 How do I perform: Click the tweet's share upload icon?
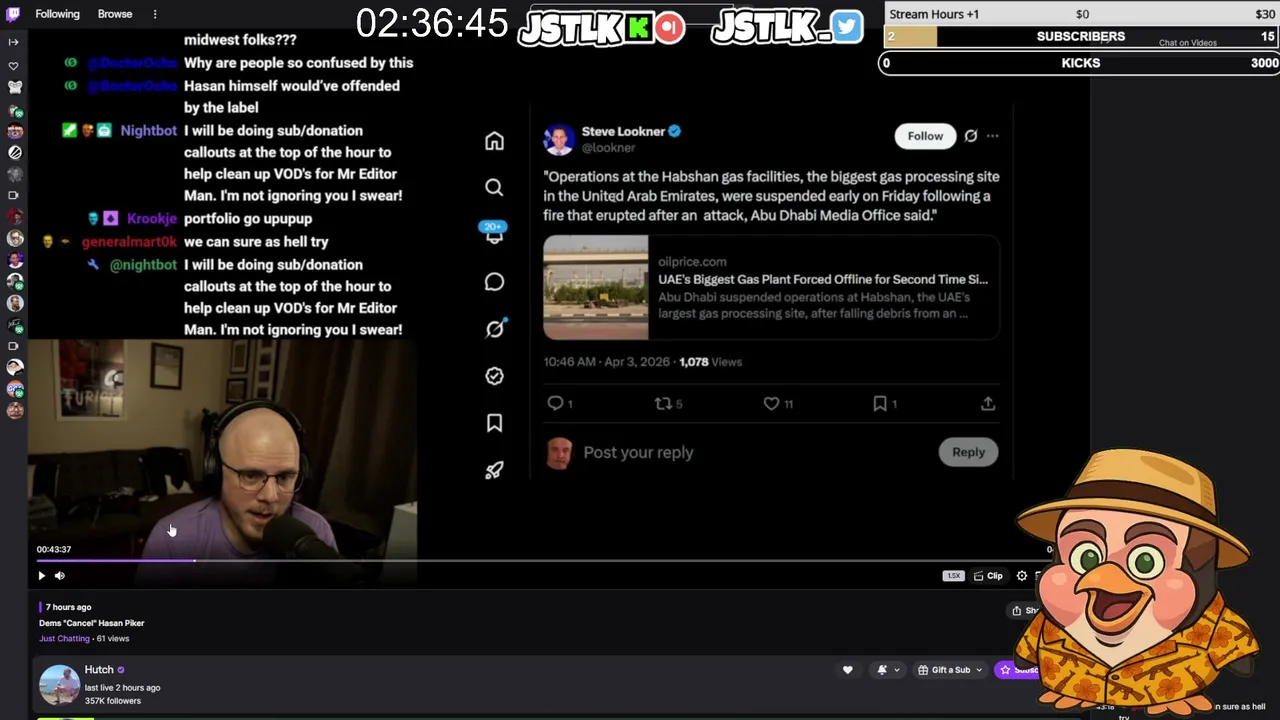988,403
